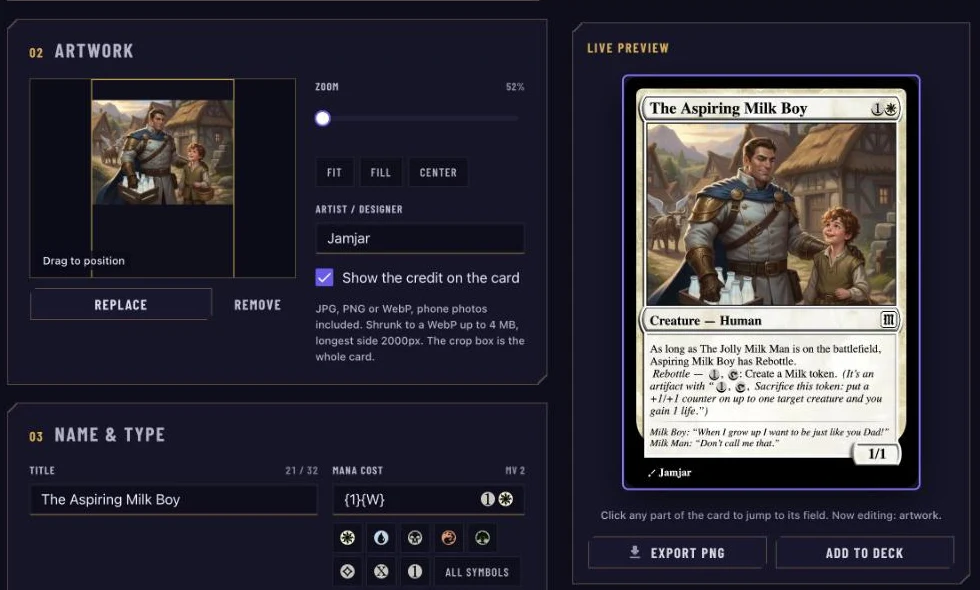The image size is (980, 590).
Task: Add the X mana symbol
Action: point(381,571)
